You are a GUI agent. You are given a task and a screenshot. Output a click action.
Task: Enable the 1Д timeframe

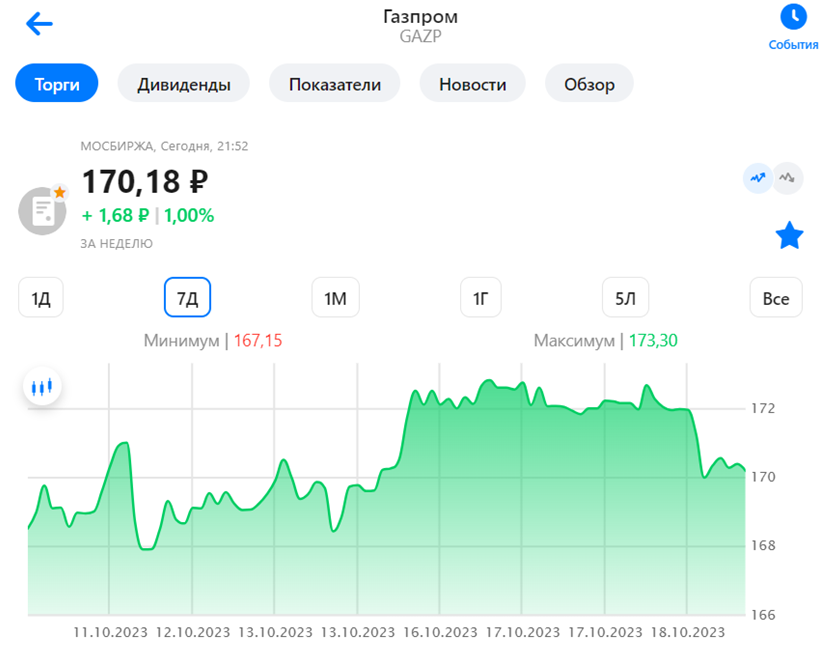[40, 297]
